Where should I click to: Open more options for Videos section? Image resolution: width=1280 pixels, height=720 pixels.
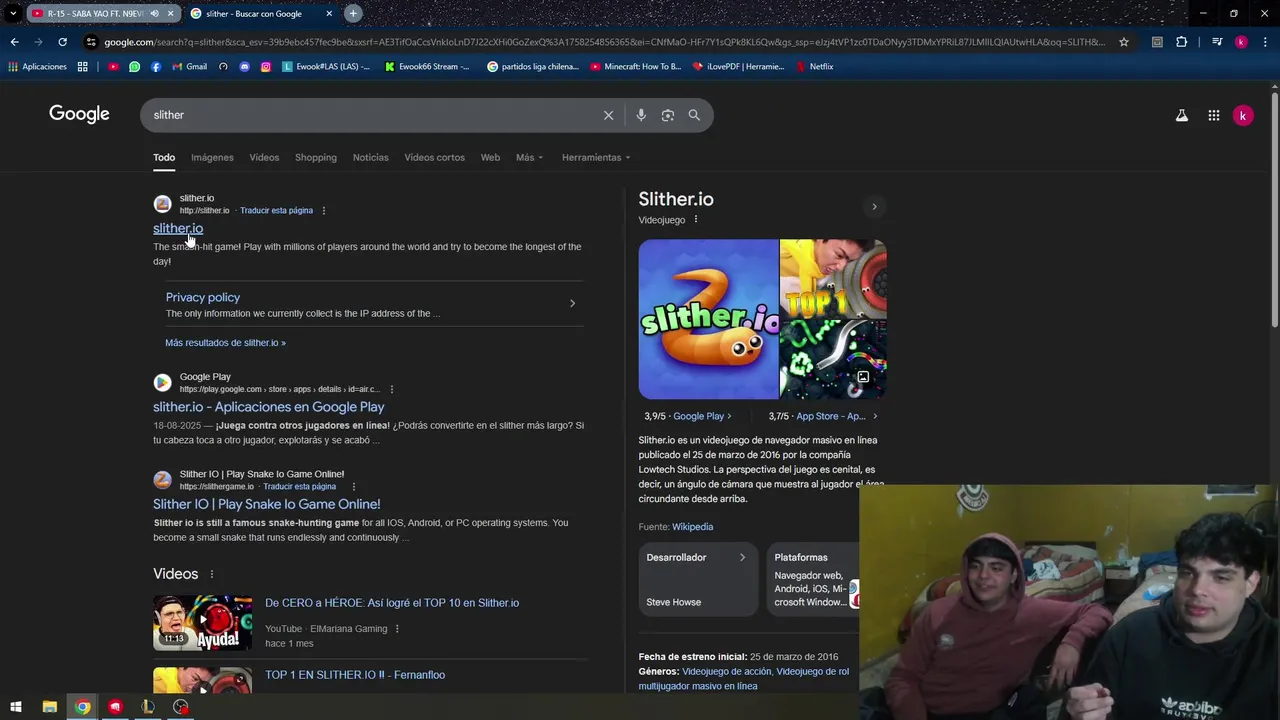(x=211, y=574)
